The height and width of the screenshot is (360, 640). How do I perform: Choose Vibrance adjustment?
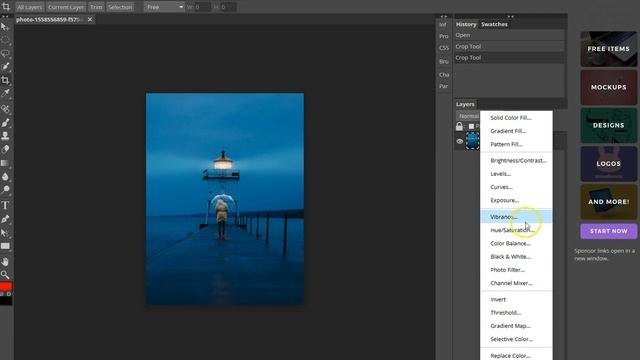(516, 217)
